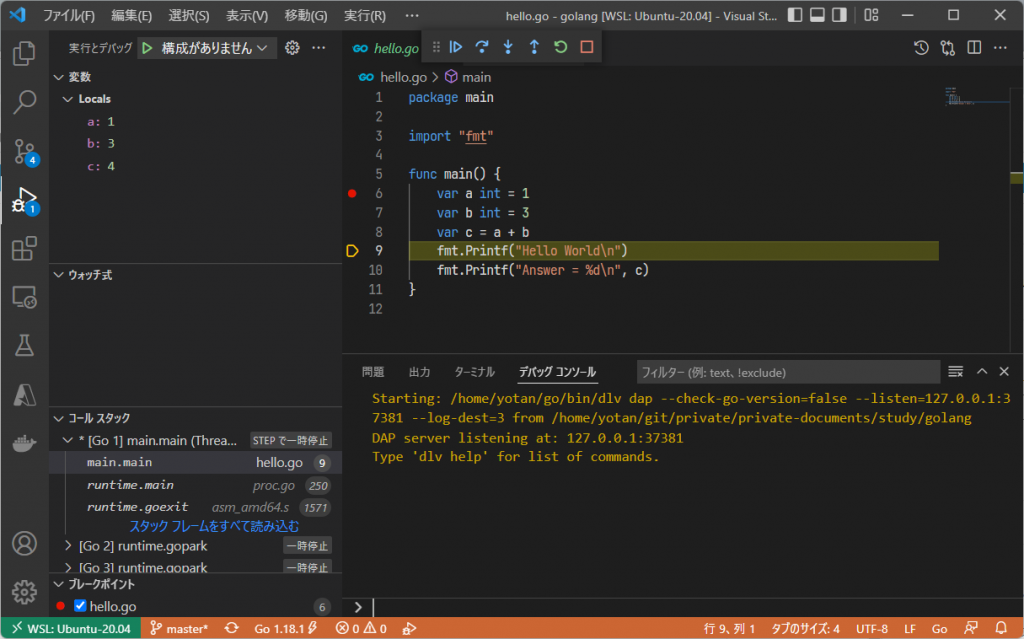Open the ファイル(F) menu
The width and height of the screenshot is (1024, 639).
[x=69, y=16]
